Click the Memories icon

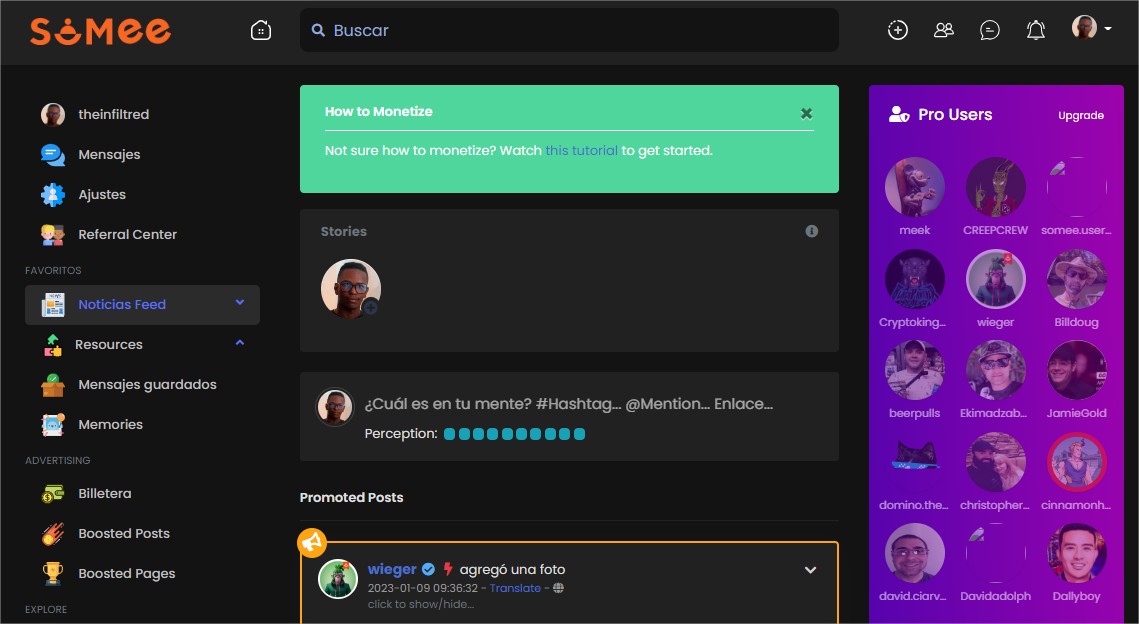[53, 424]
